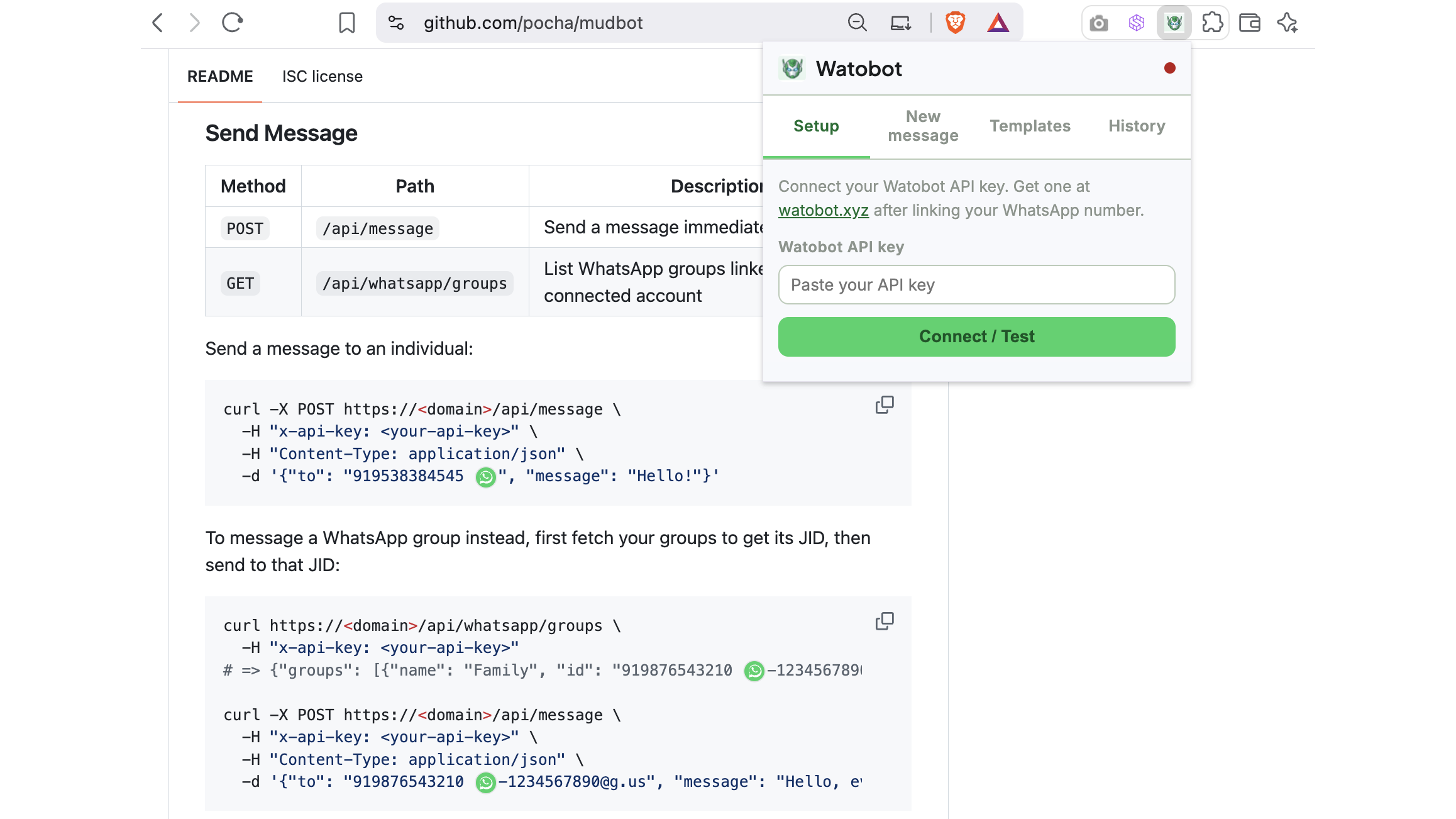1456x819 pixels.
Task: Open the extensions puzzle-piece menu
Action: (x=1212, y=23)
